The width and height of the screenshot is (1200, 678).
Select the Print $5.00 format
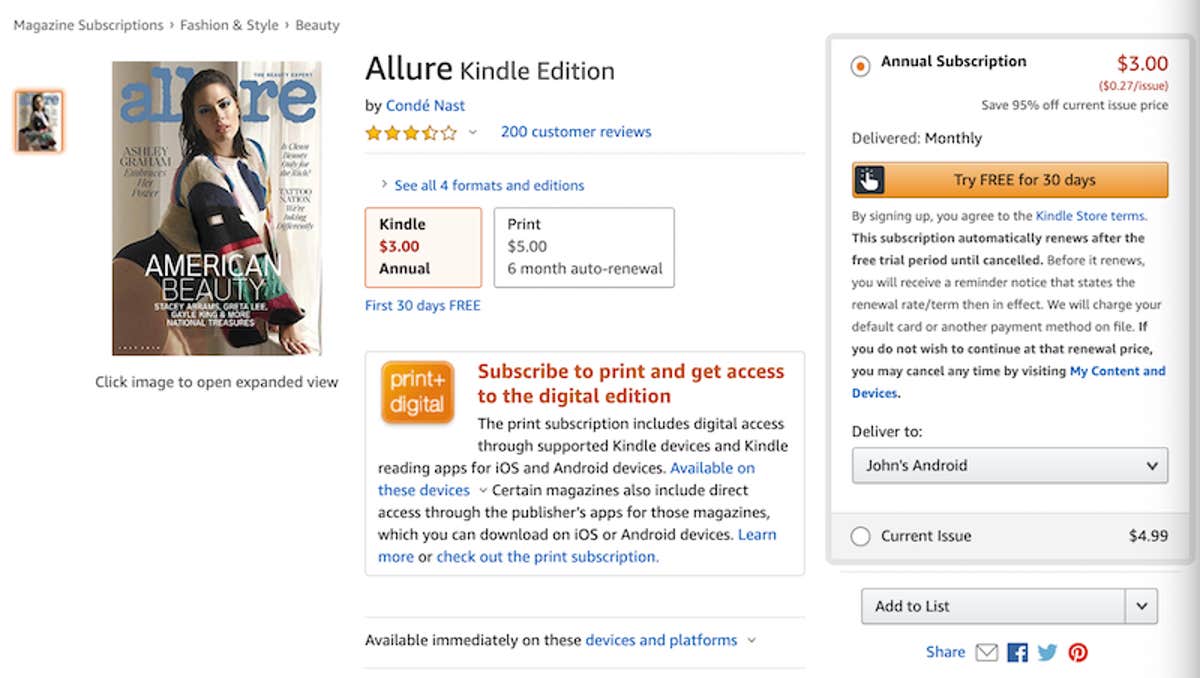(584, 247)
